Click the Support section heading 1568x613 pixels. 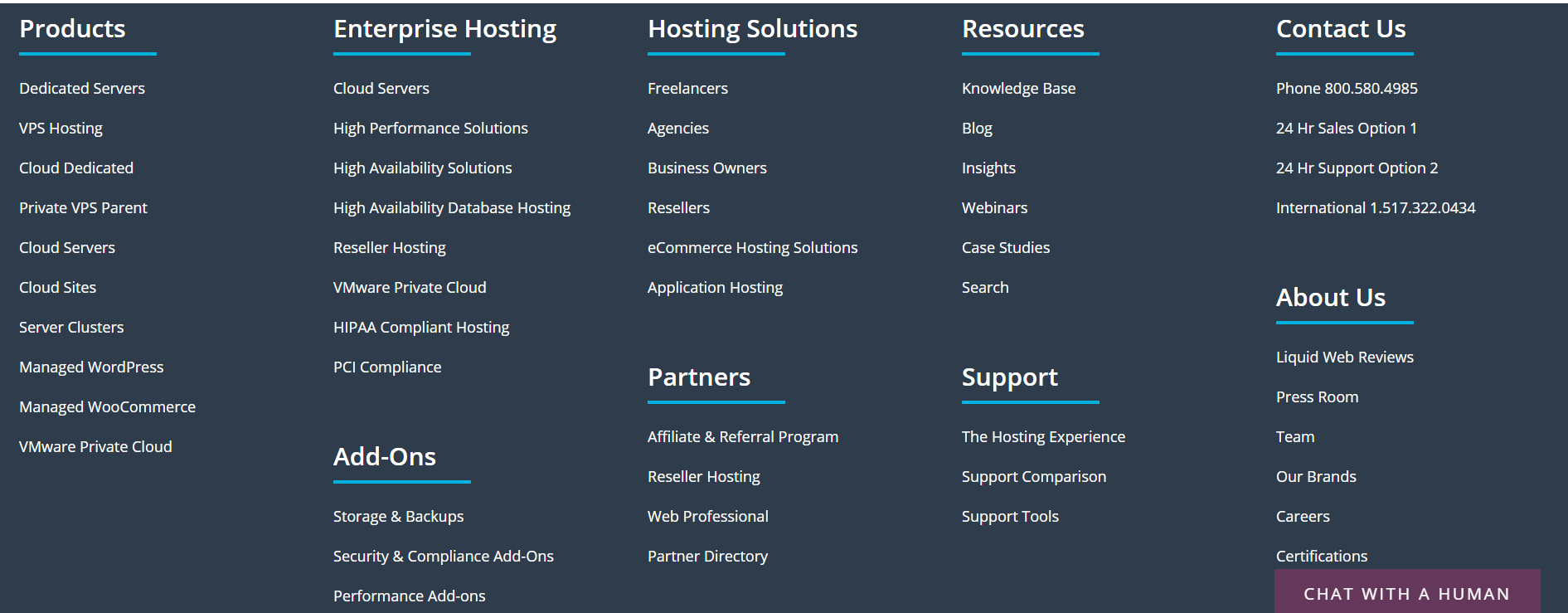click(x=1010, y=378)
